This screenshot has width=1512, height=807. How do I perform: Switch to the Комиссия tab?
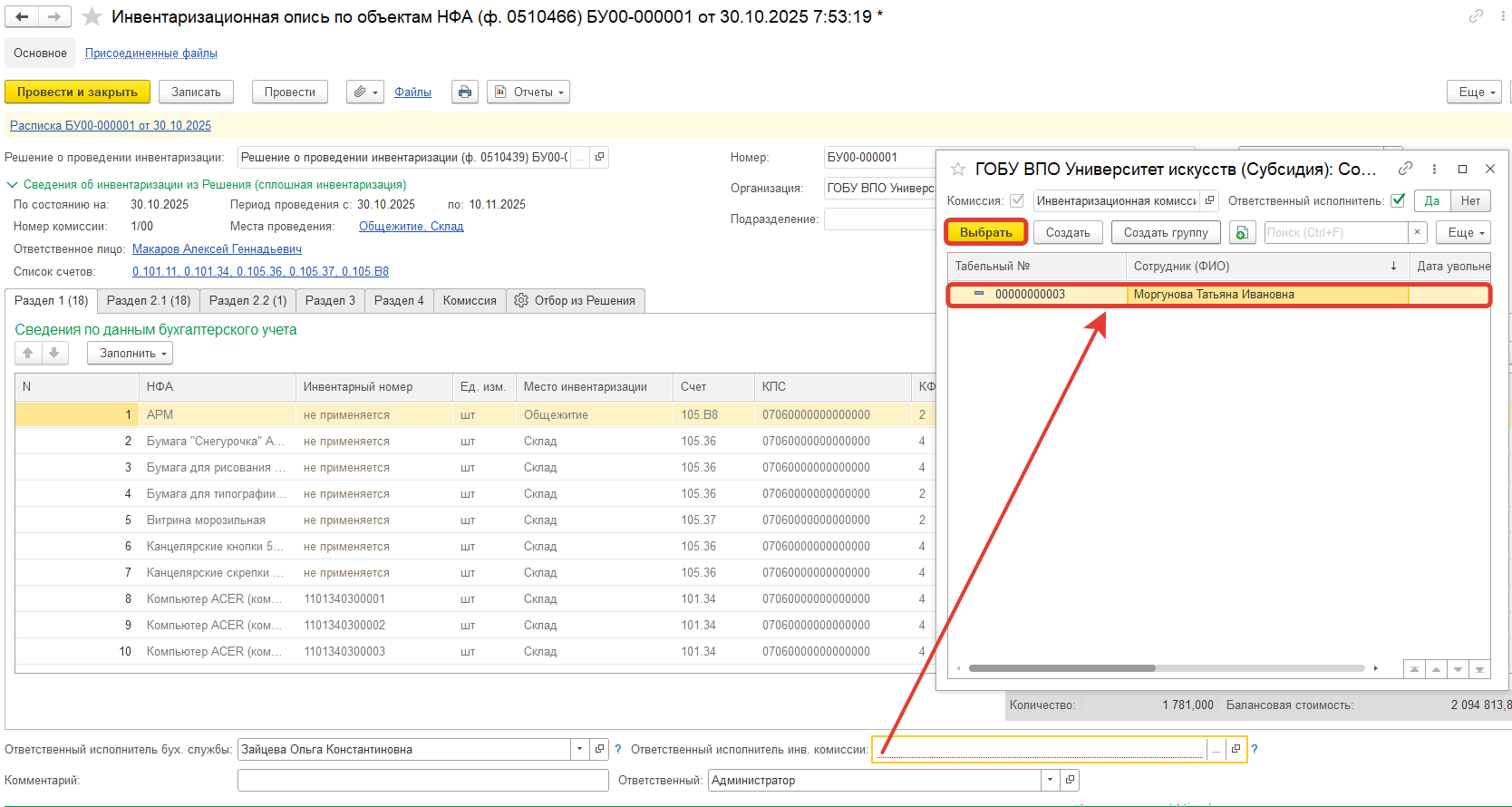pos(470,300)
